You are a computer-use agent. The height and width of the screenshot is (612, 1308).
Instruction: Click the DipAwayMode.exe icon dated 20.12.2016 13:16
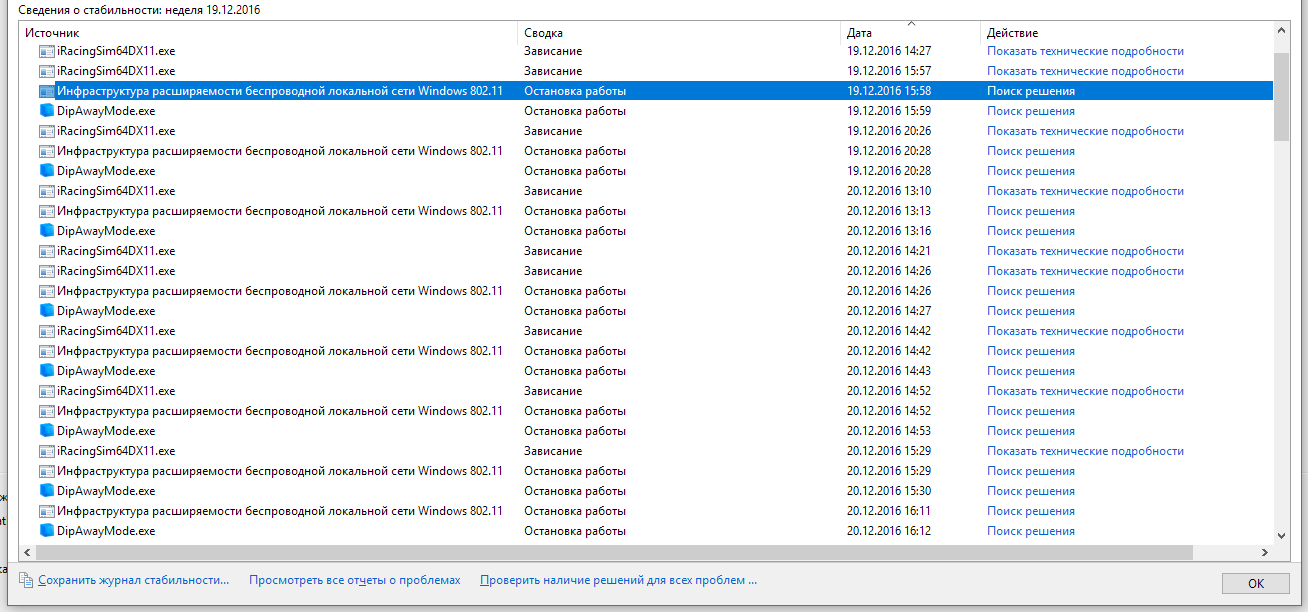click(x=47, y=231)
